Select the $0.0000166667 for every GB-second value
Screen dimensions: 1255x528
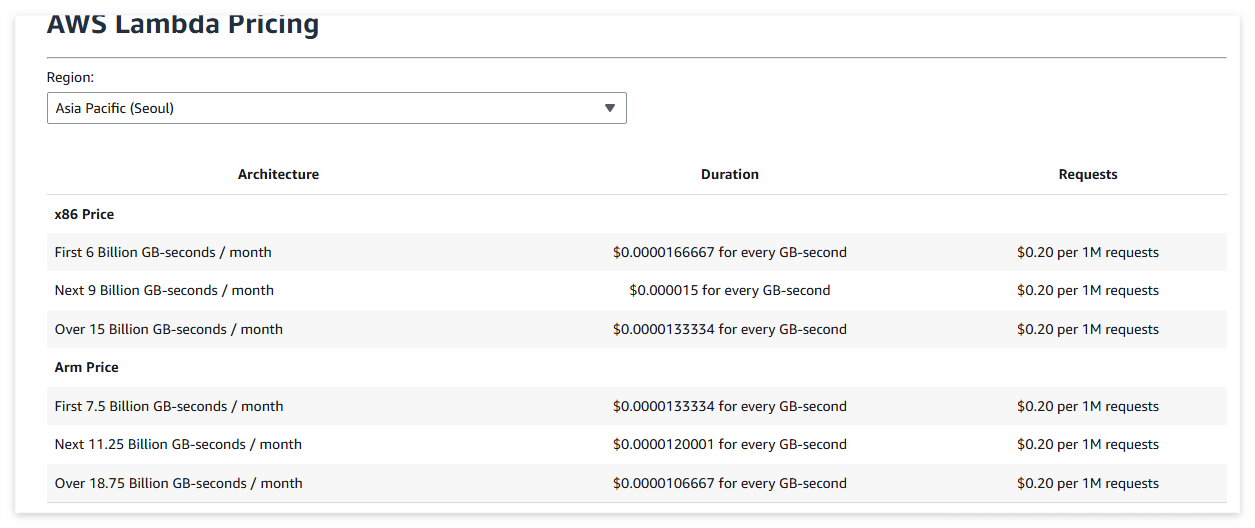pos(730,252)
